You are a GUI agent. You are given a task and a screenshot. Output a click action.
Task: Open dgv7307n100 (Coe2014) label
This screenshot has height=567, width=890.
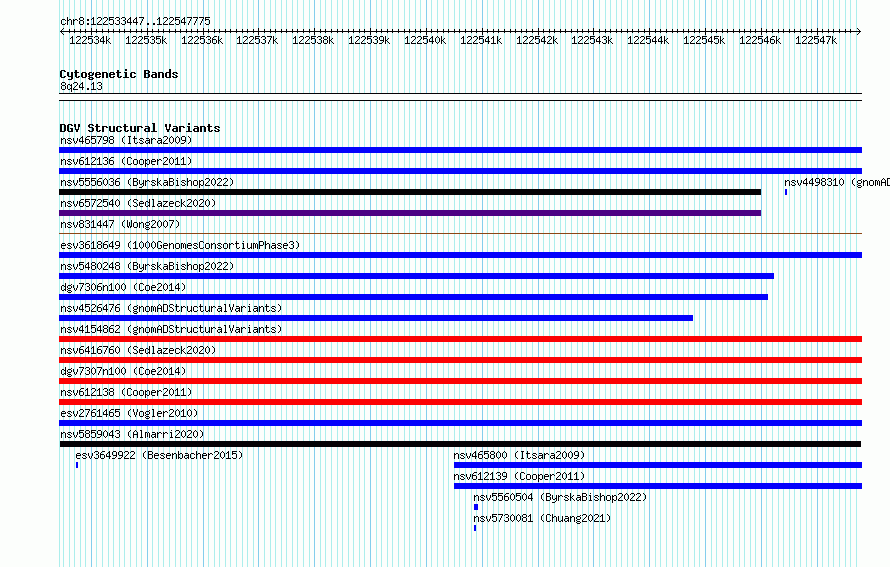coord(123,371)
